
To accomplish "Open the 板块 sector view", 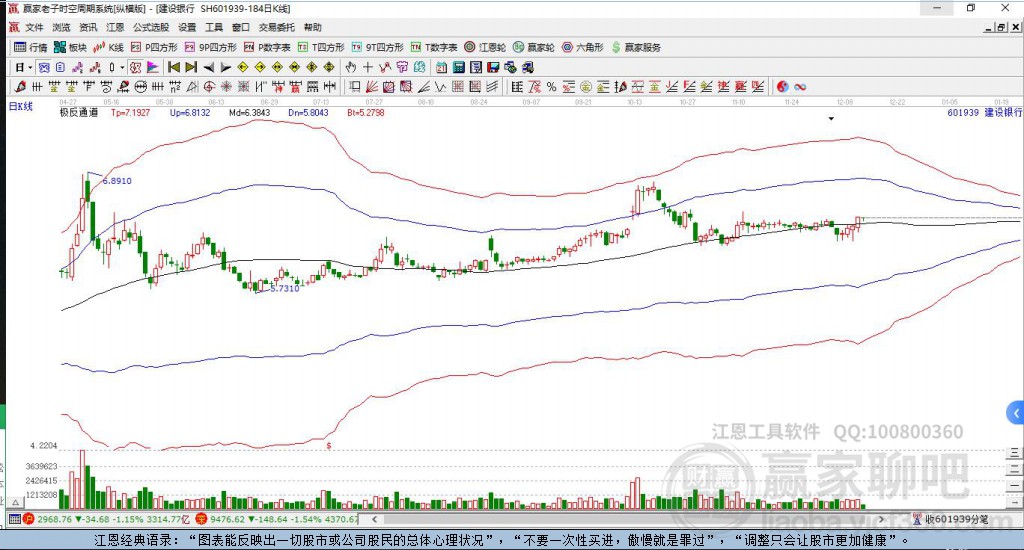I will pyautogui.click(x=71, y=47).
